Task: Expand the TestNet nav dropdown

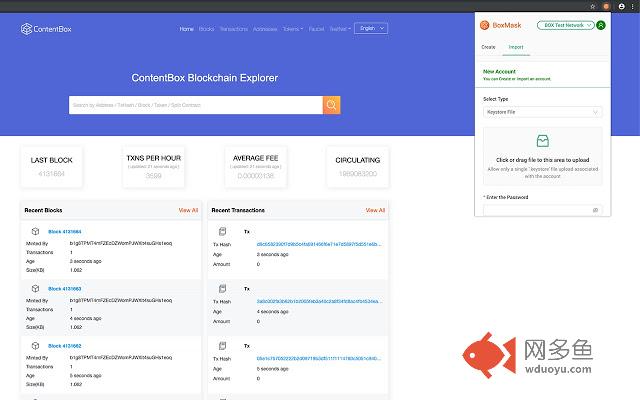Action: click(340, 29)
